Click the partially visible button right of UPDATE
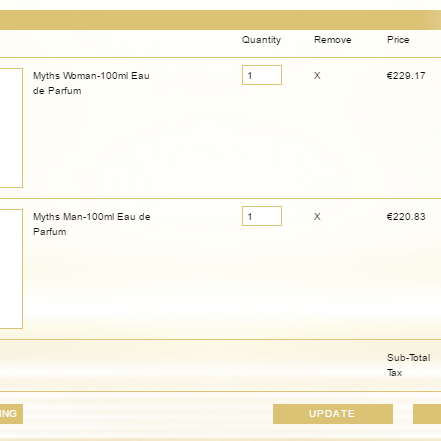Viewport: 441px width, 441px height. click(427, 414)
